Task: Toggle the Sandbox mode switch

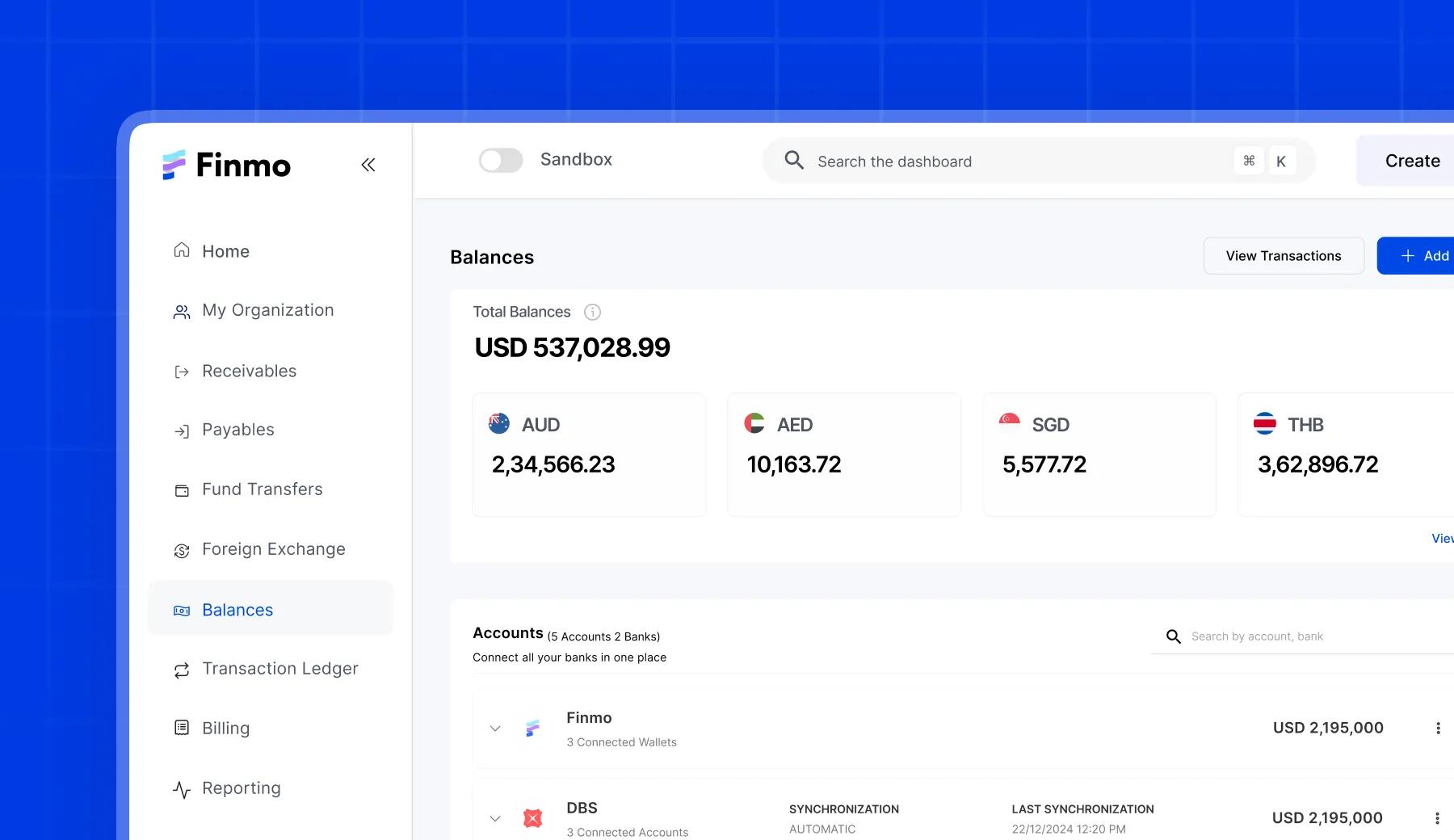Action: click(501, 160)
